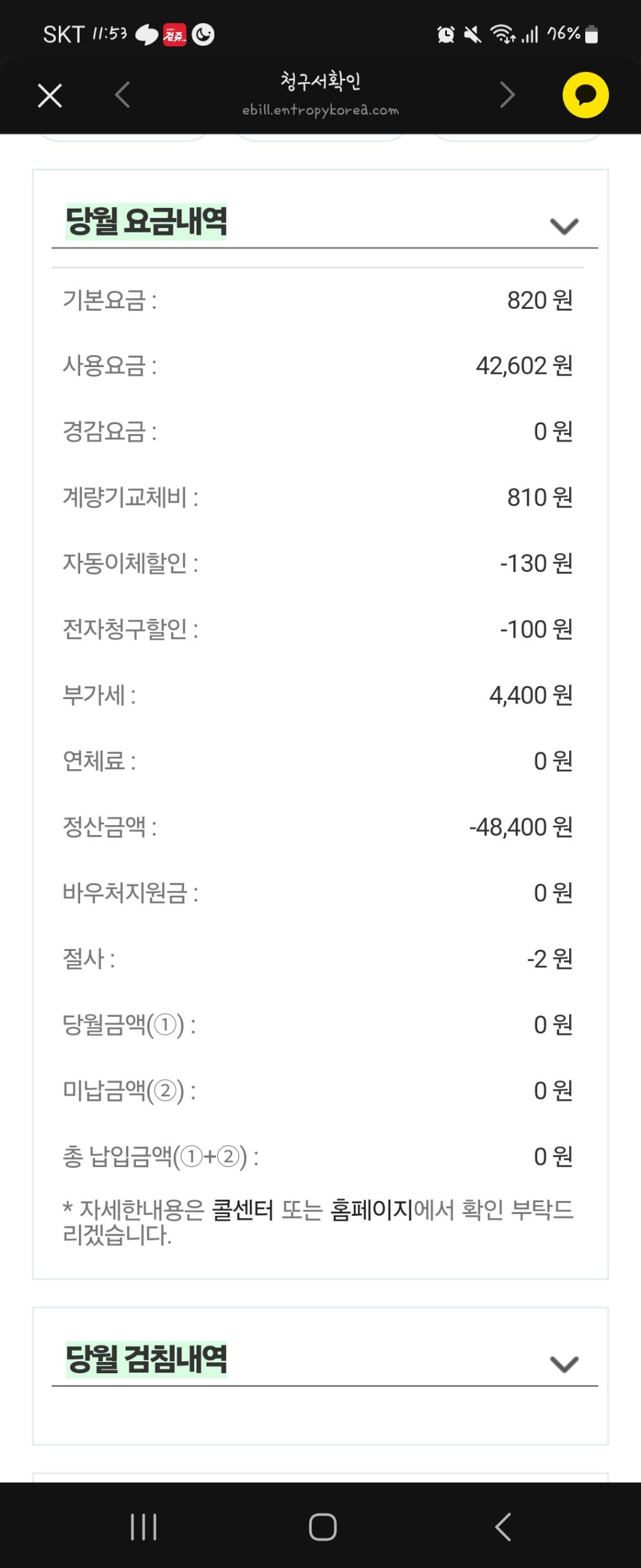Screen dimensions: 641x1568
Task: Select the 당월 요금내역 heading
Action: (146, 221)
